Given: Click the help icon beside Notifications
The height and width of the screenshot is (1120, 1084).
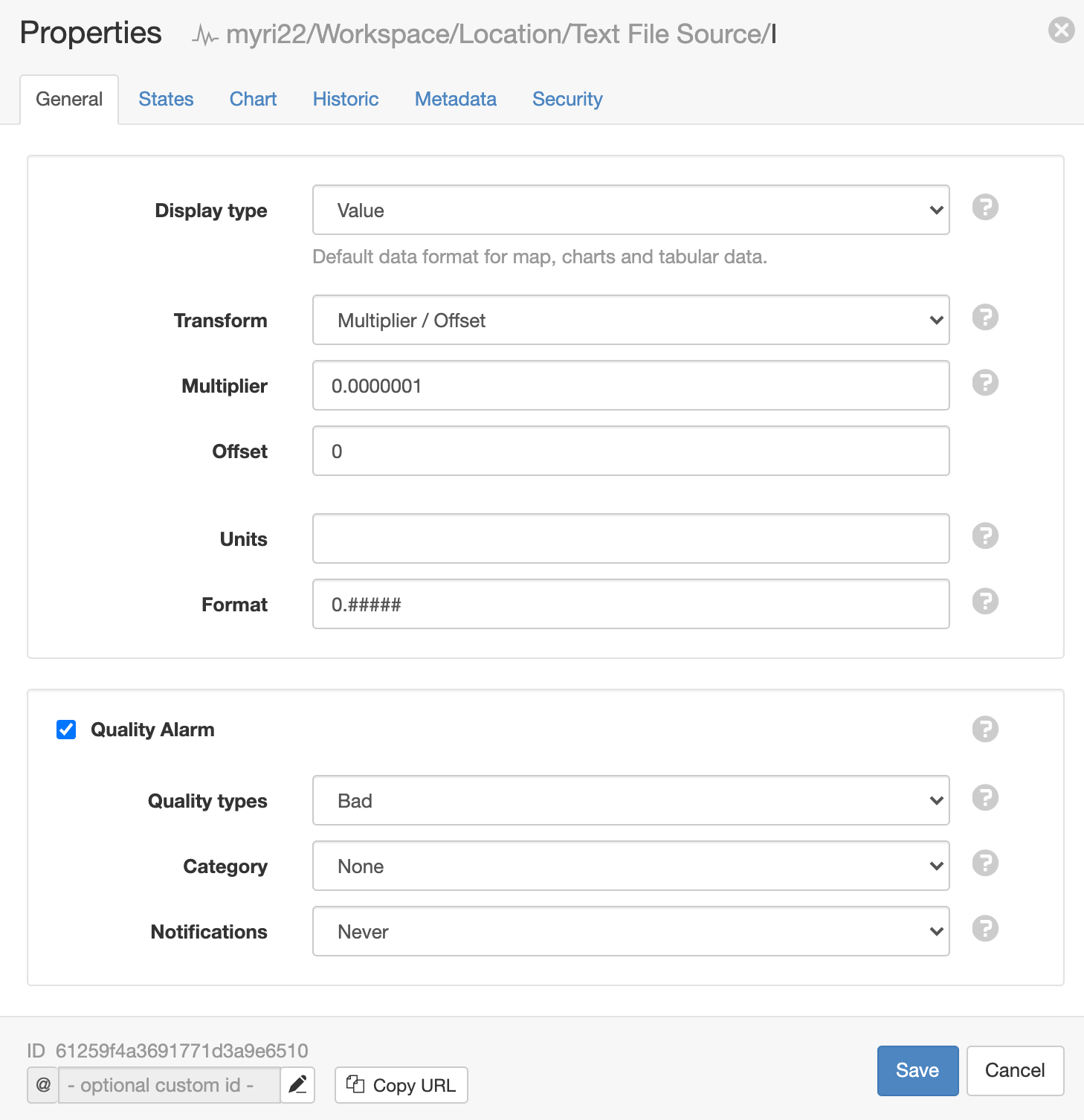Looking at the screenshot, I should [985, 930].
